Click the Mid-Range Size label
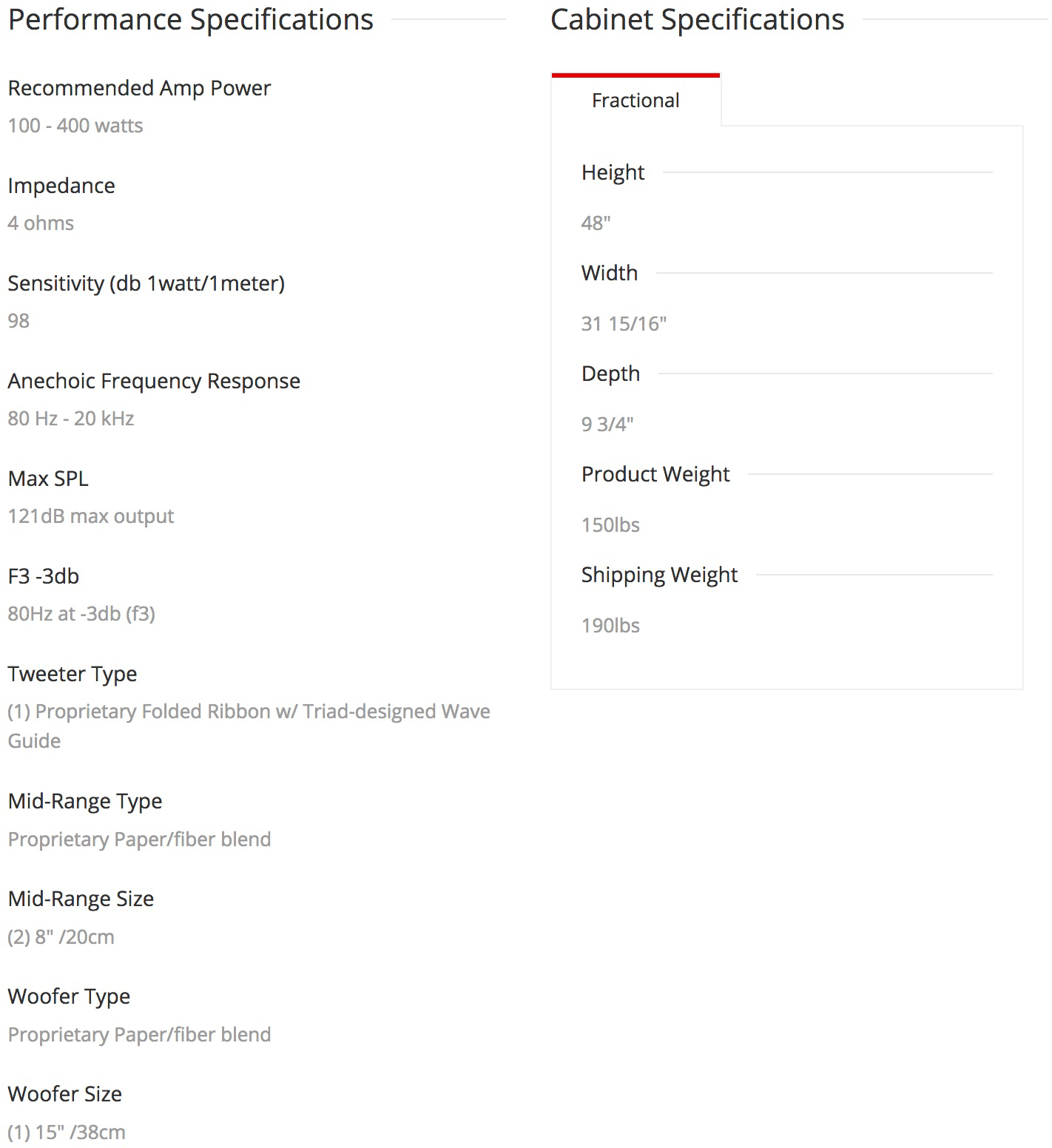Viewport: 1052px width, 1148px height. [x=81, y=899]
